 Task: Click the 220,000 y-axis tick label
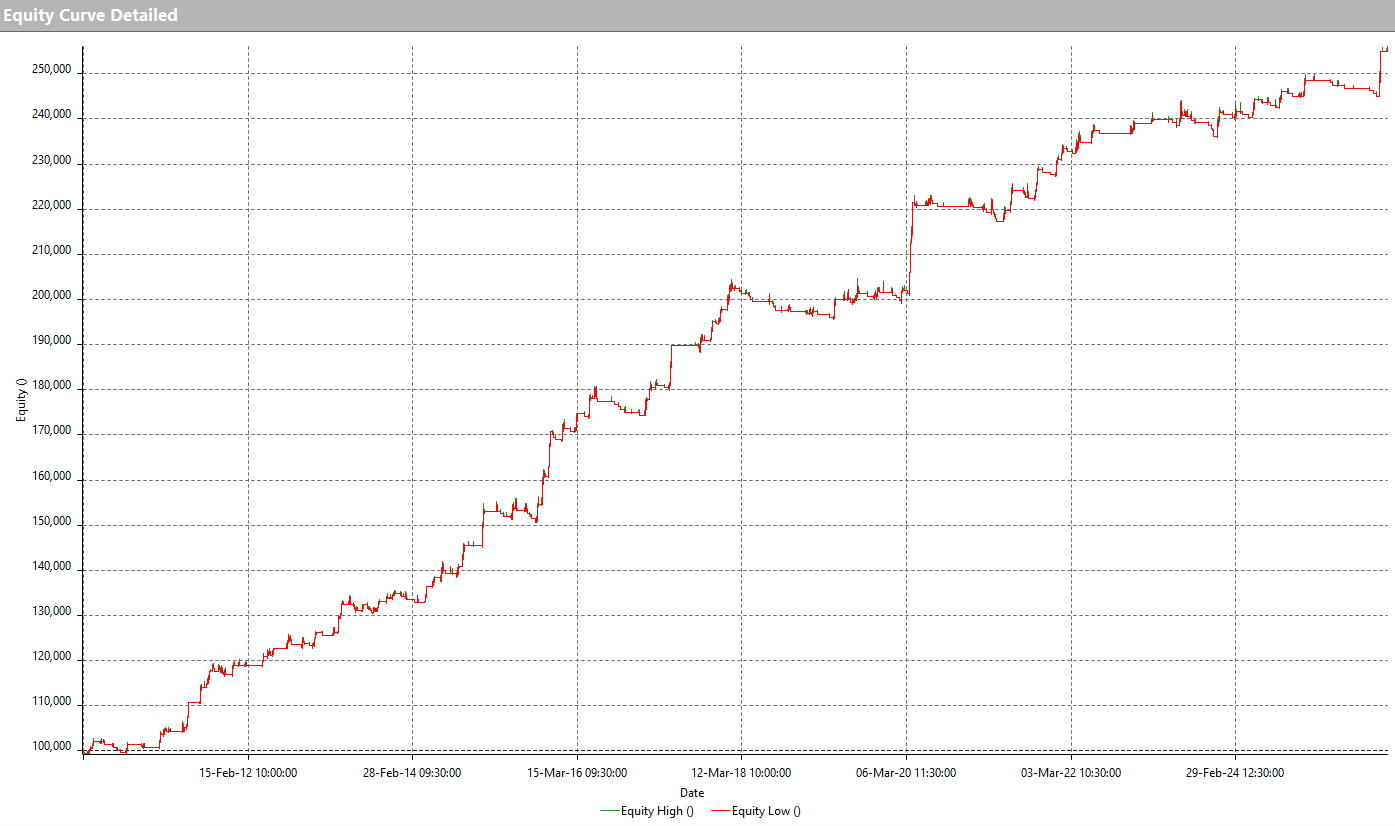[x=50, y=207]
